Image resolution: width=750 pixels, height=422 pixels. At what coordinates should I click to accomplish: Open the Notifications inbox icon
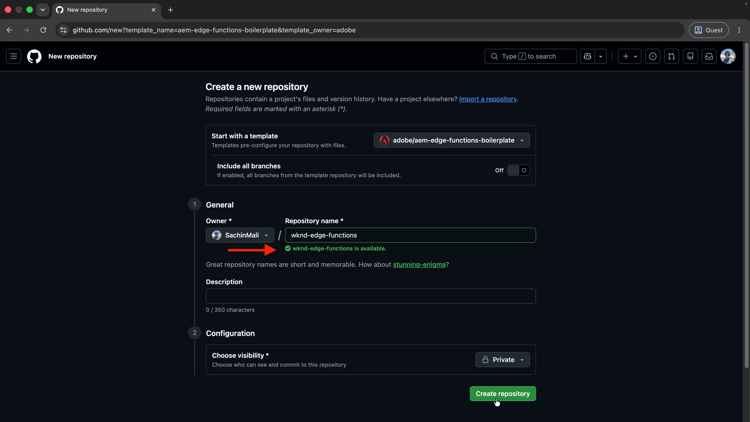click(x=709, y=56)
